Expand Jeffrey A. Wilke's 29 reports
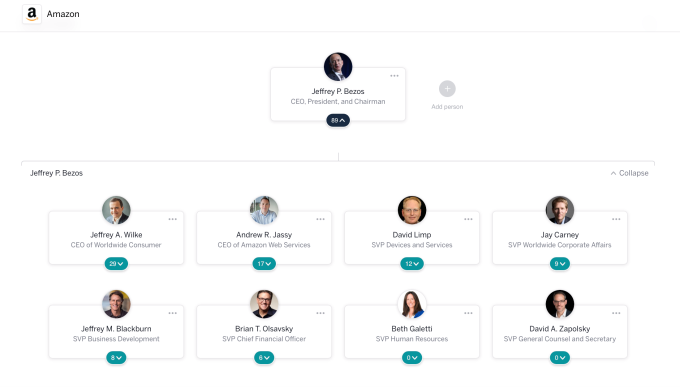680x387 pixels. 116,264
